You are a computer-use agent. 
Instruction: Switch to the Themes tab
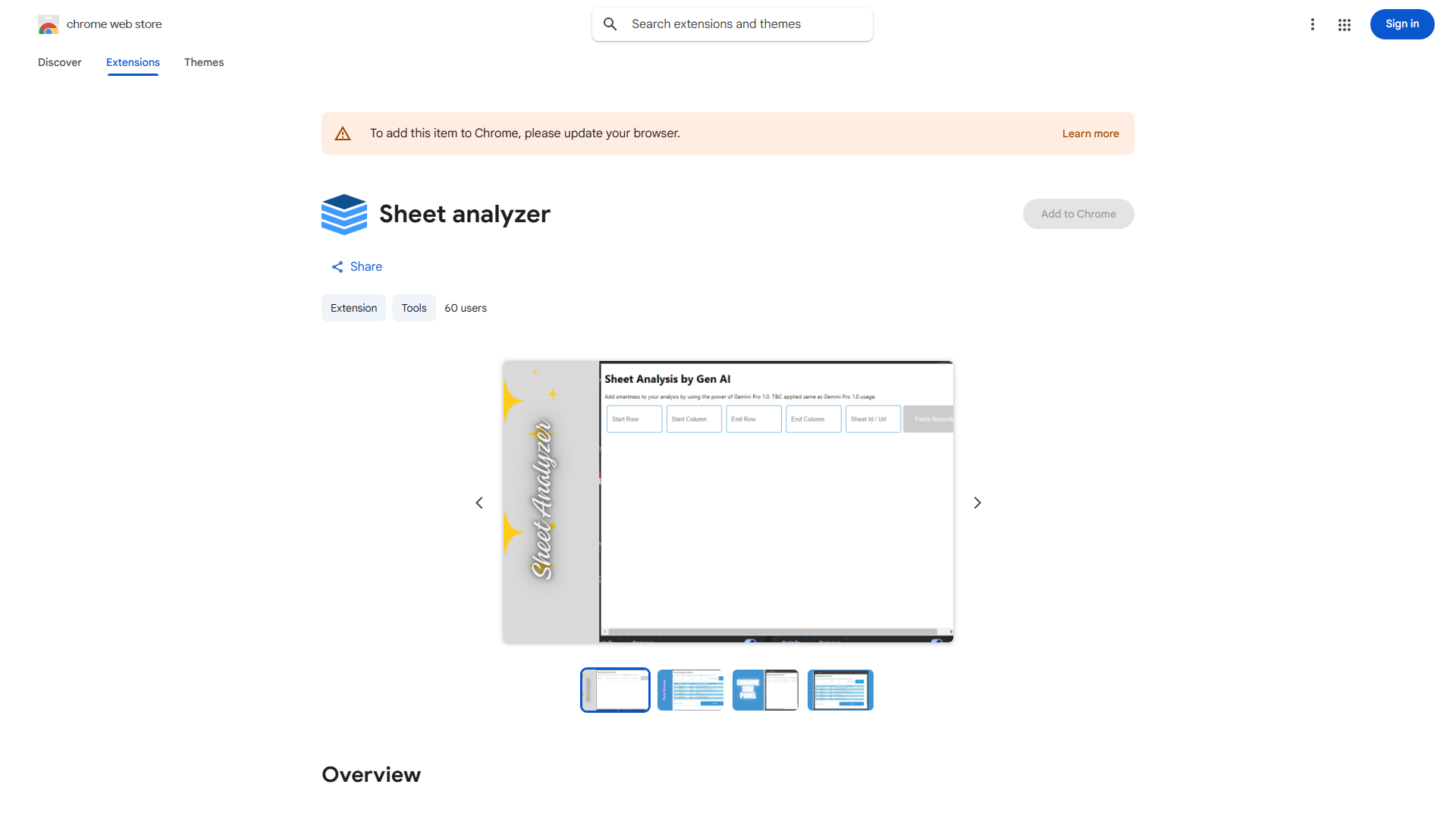click(x=203, y=62)
